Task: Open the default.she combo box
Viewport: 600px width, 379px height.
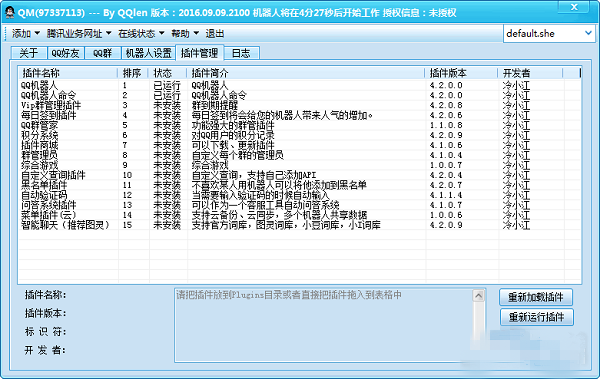Action: click(549, 34)
